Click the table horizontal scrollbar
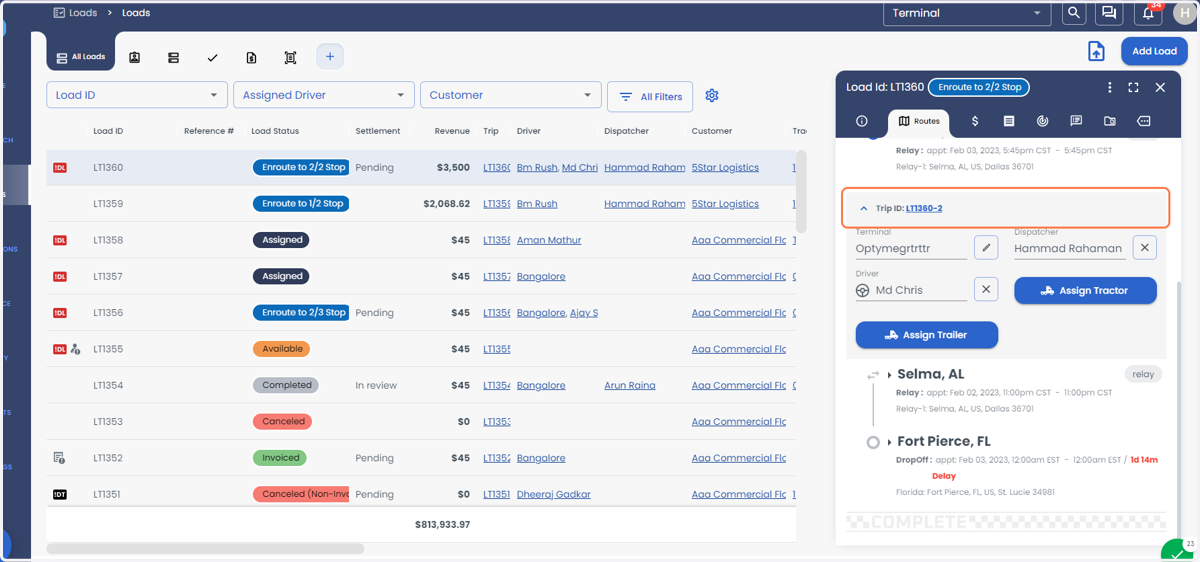Screen dimensions: 1200x562 (205, 549)
